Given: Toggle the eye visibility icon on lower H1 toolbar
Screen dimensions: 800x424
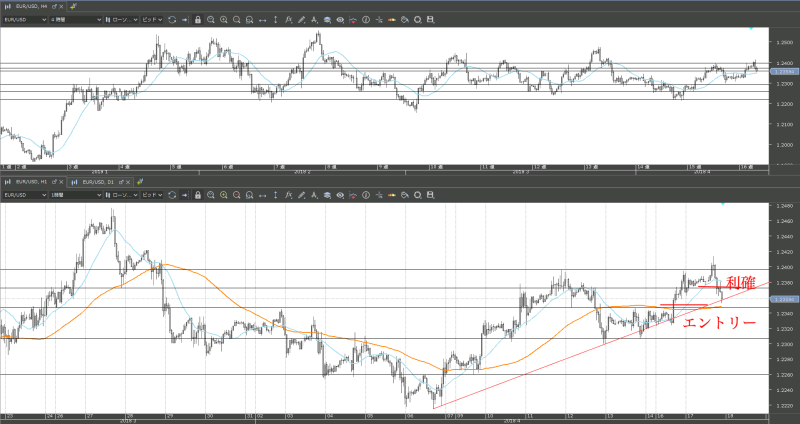Looking at the screenshot, I should pyautogui.click(x=340, y=195).
